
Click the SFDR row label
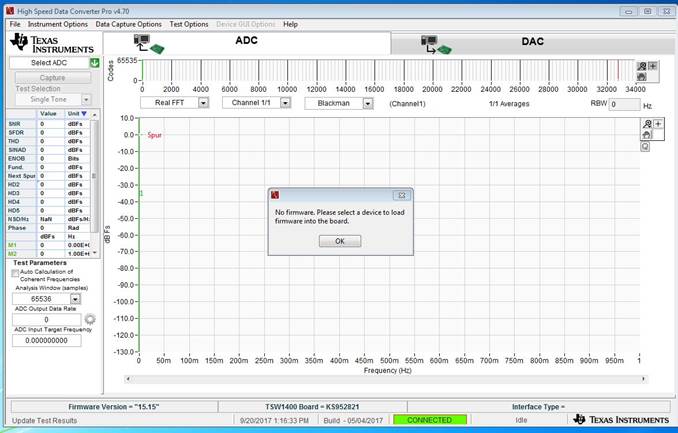16,132
